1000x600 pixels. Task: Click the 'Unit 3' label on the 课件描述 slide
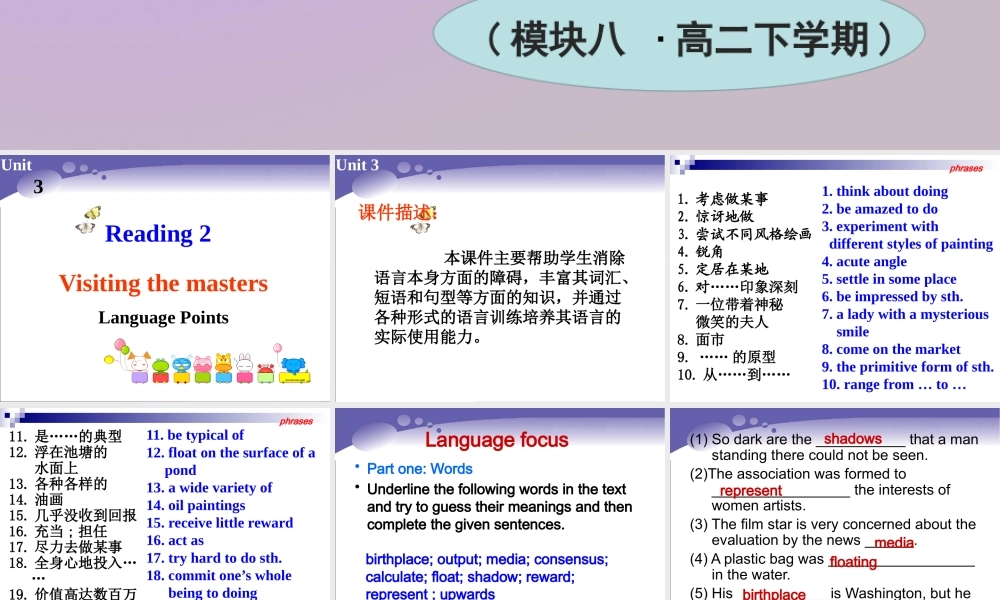coord(357,165)
